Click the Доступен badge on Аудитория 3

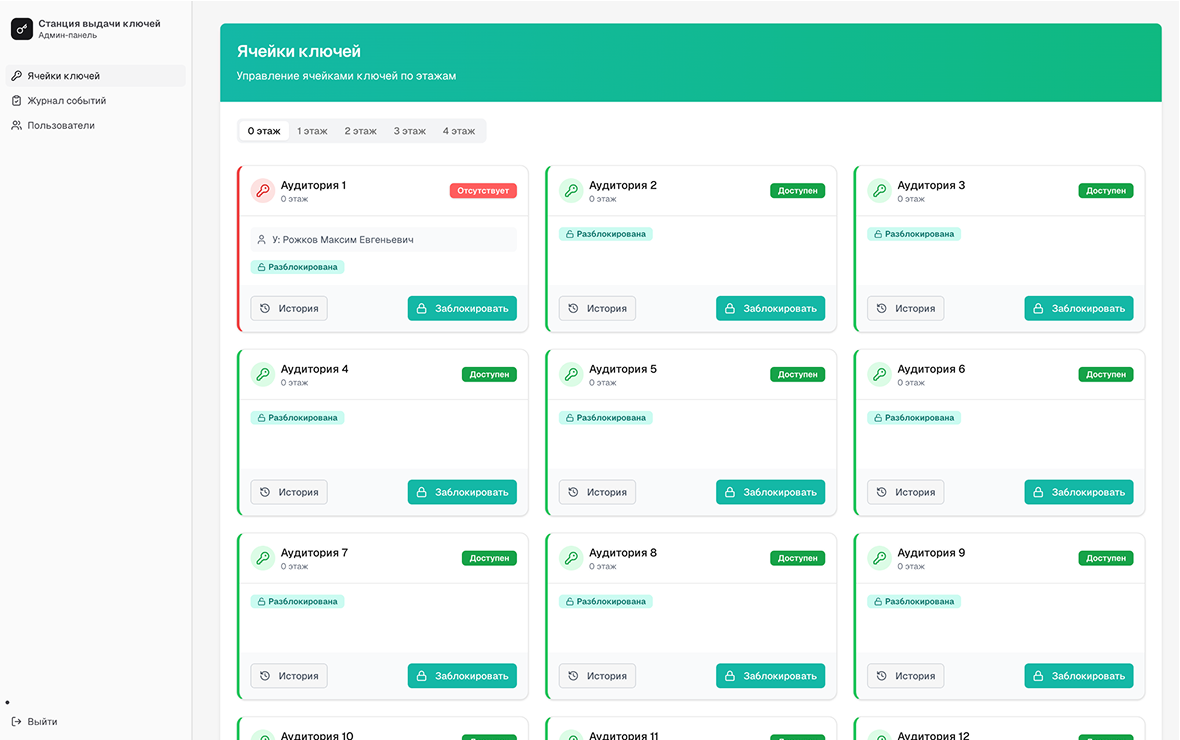(x=1105, y=190)
